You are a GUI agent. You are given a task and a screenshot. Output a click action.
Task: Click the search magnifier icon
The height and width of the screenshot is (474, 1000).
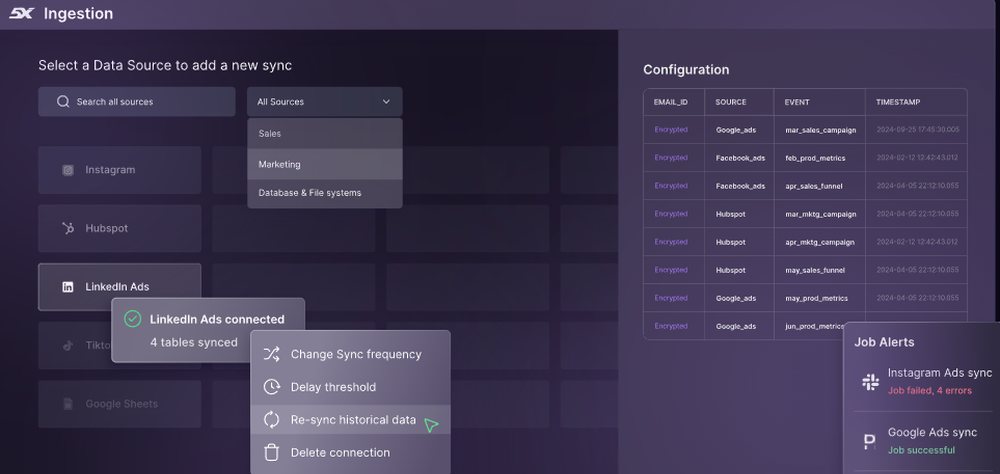pyautogui.click(x=62, y=101)
